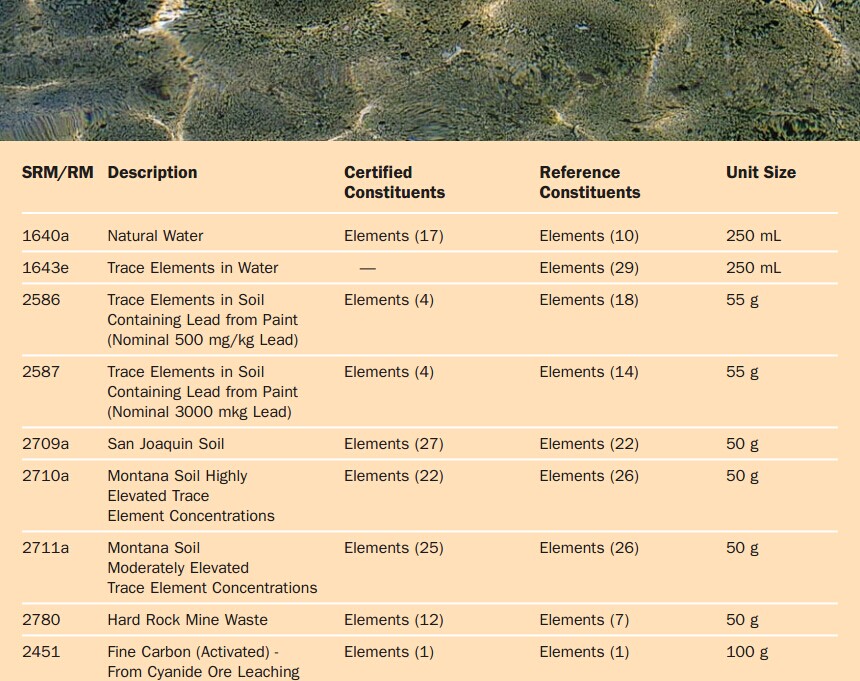The width and height of the screenshot is (860, 681).
Task: Select Trace Elements in Water text
Action: (x=193, y=268)
